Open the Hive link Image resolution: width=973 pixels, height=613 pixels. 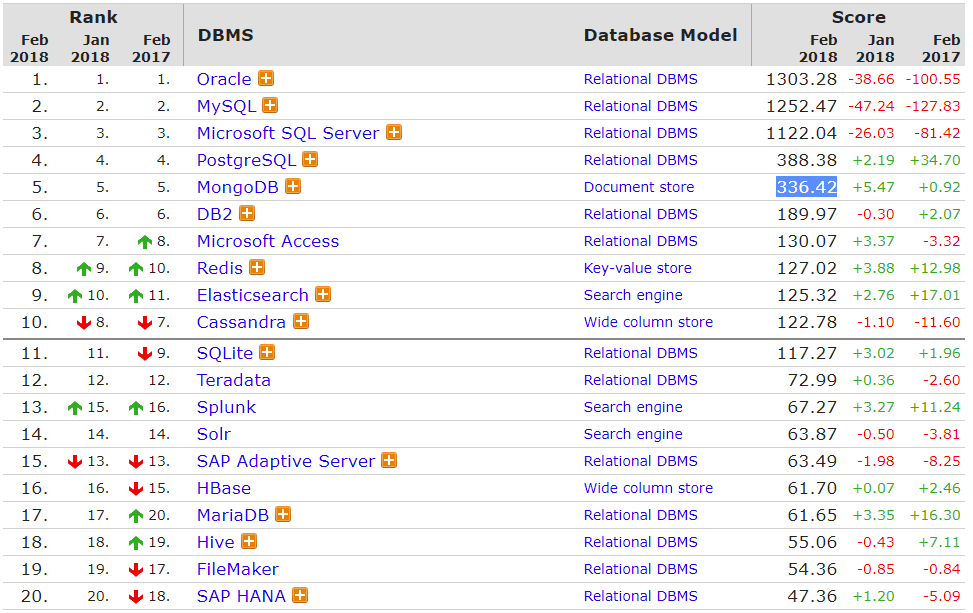216,542
